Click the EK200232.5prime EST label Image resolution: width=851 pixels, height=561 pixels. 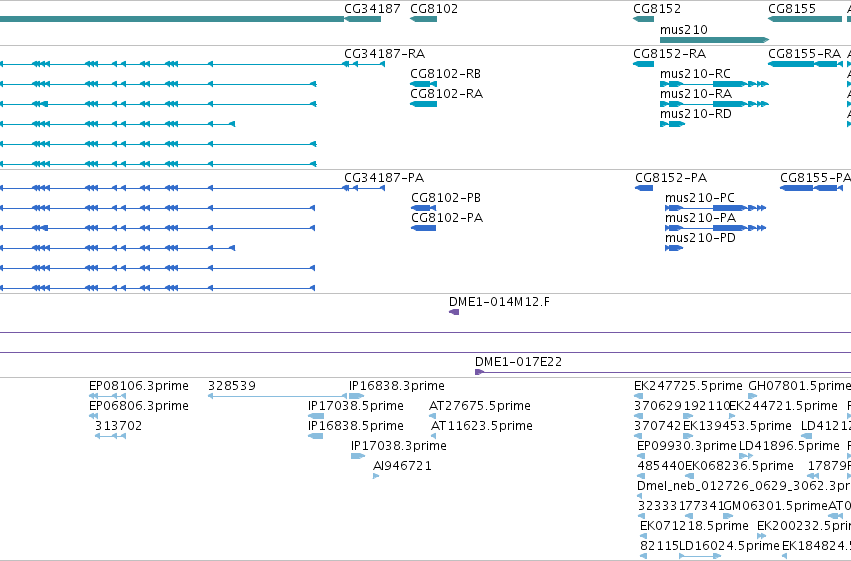point(804,526)
